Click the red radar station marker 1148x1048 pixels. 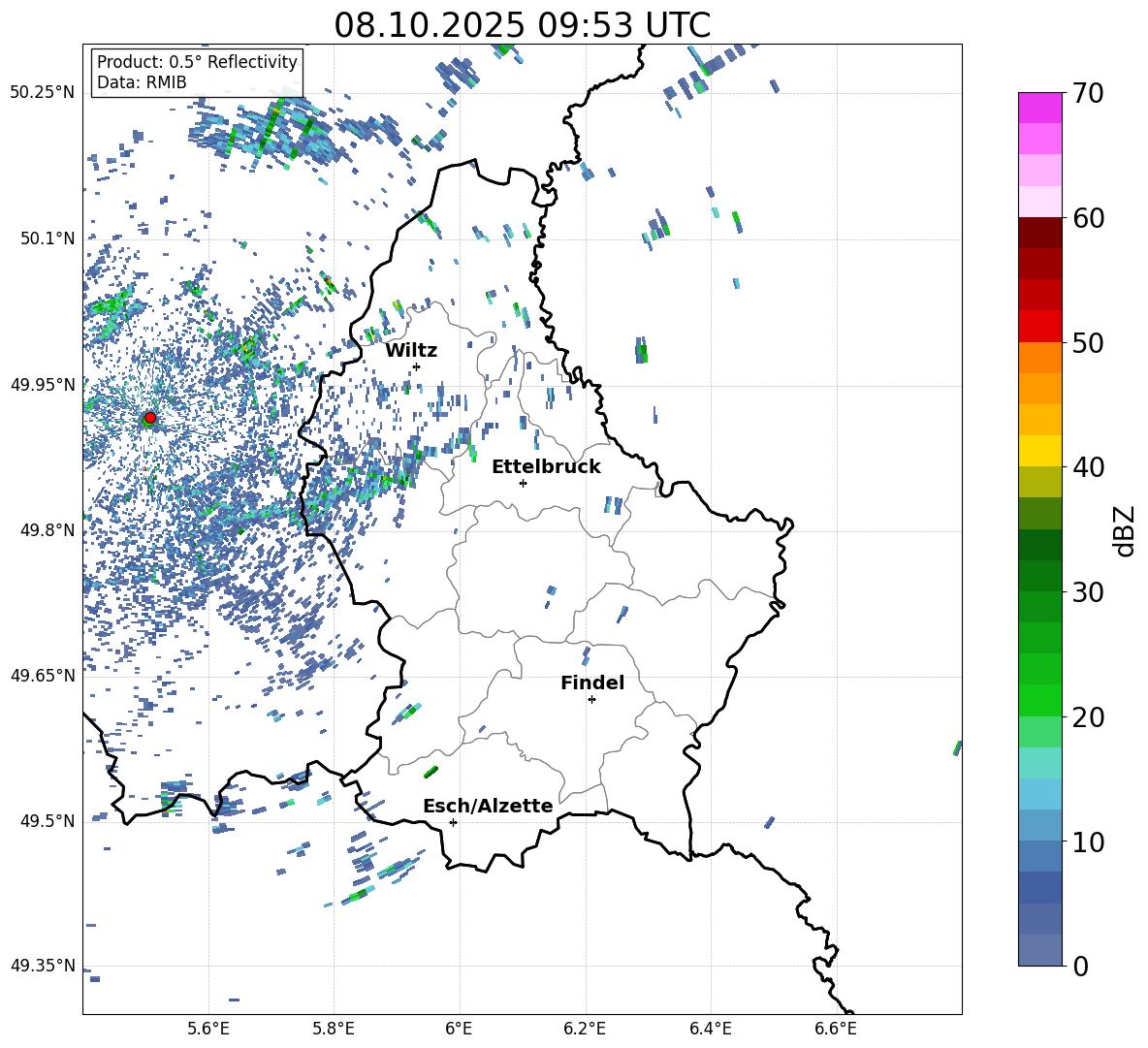pyautogui.click(x=149, y=418)
